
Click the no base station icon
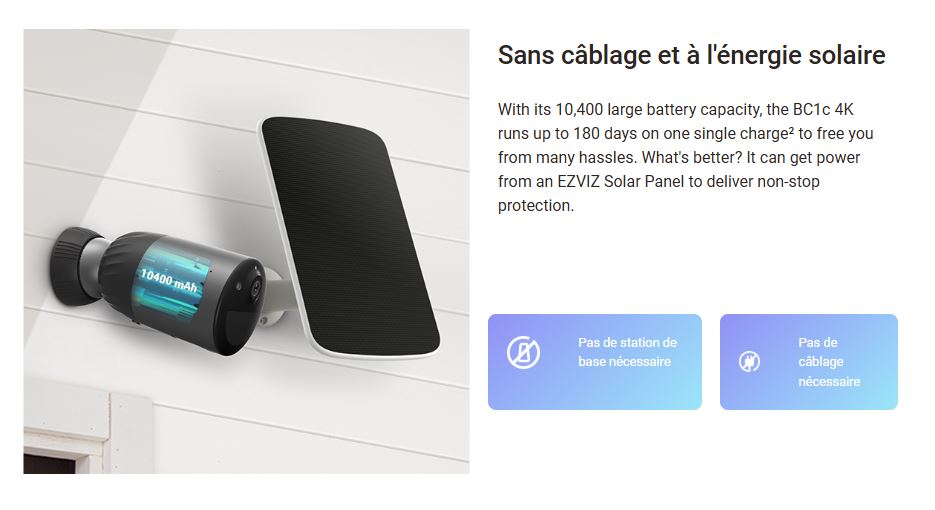pos(523,352)
